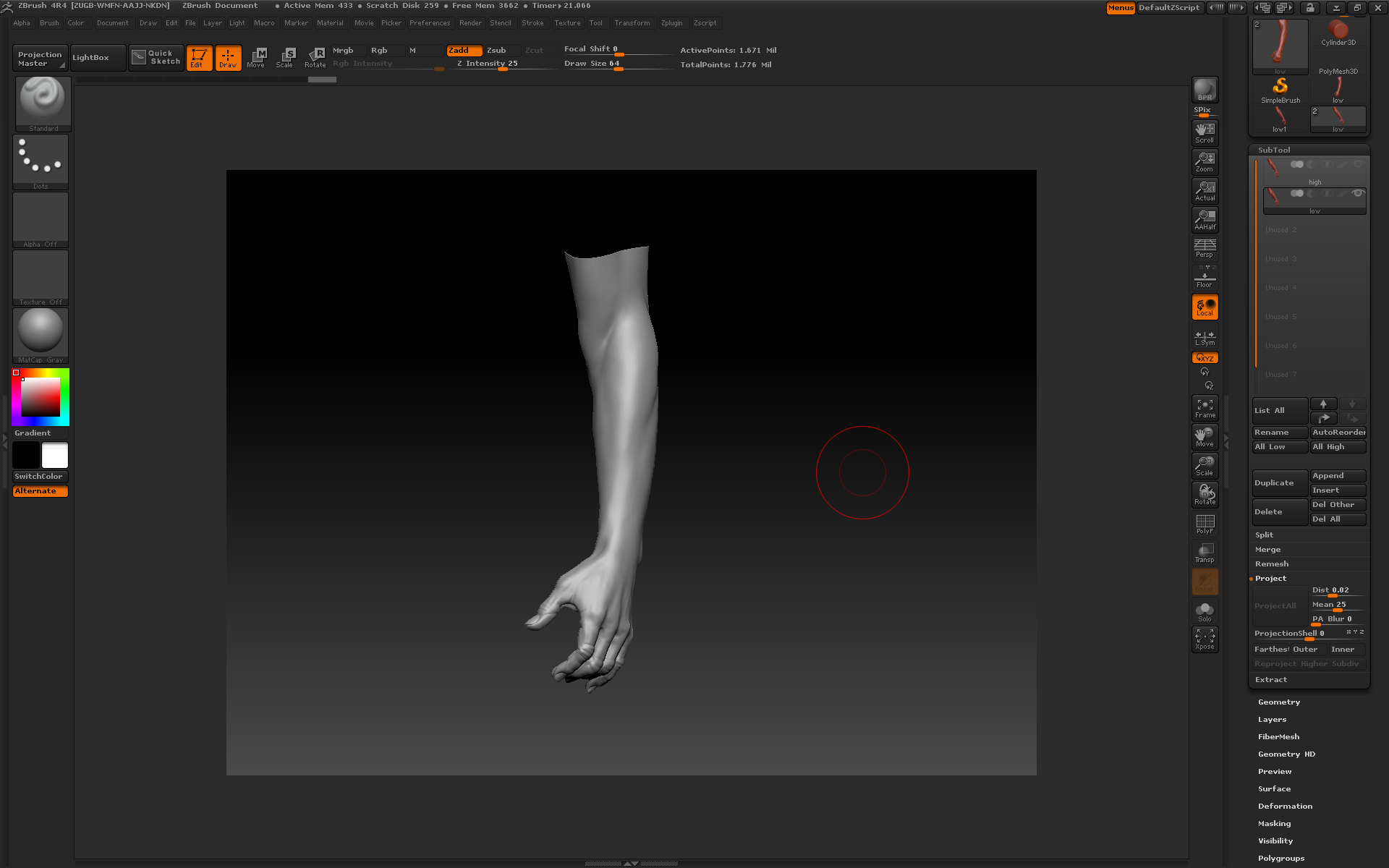Screen dimensions: 1389x868
Task: Click the right-shelf Move view icon
Action: point(1205,437)
